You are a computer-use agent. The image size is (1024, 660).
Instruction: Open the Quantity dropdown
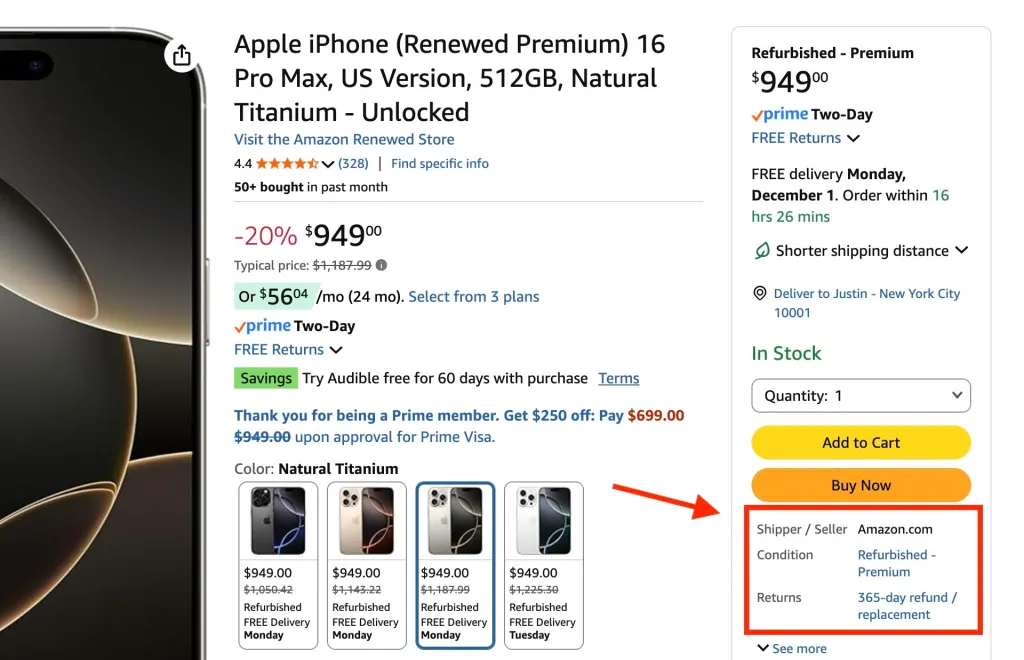pyautogui.click(x=860, y=395)
